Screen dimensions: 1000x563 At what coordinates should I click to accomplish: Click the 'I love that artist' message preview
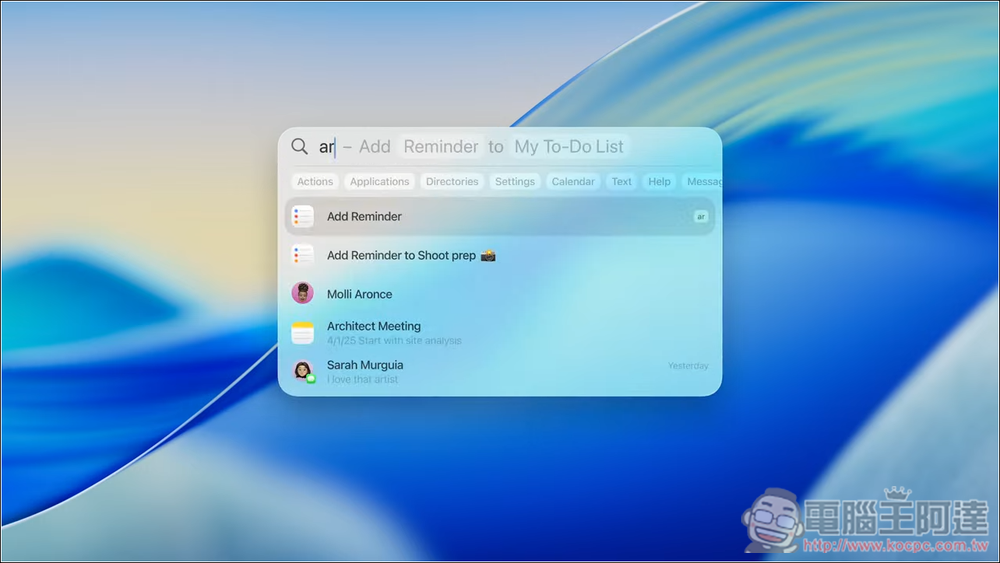(362, 379)
